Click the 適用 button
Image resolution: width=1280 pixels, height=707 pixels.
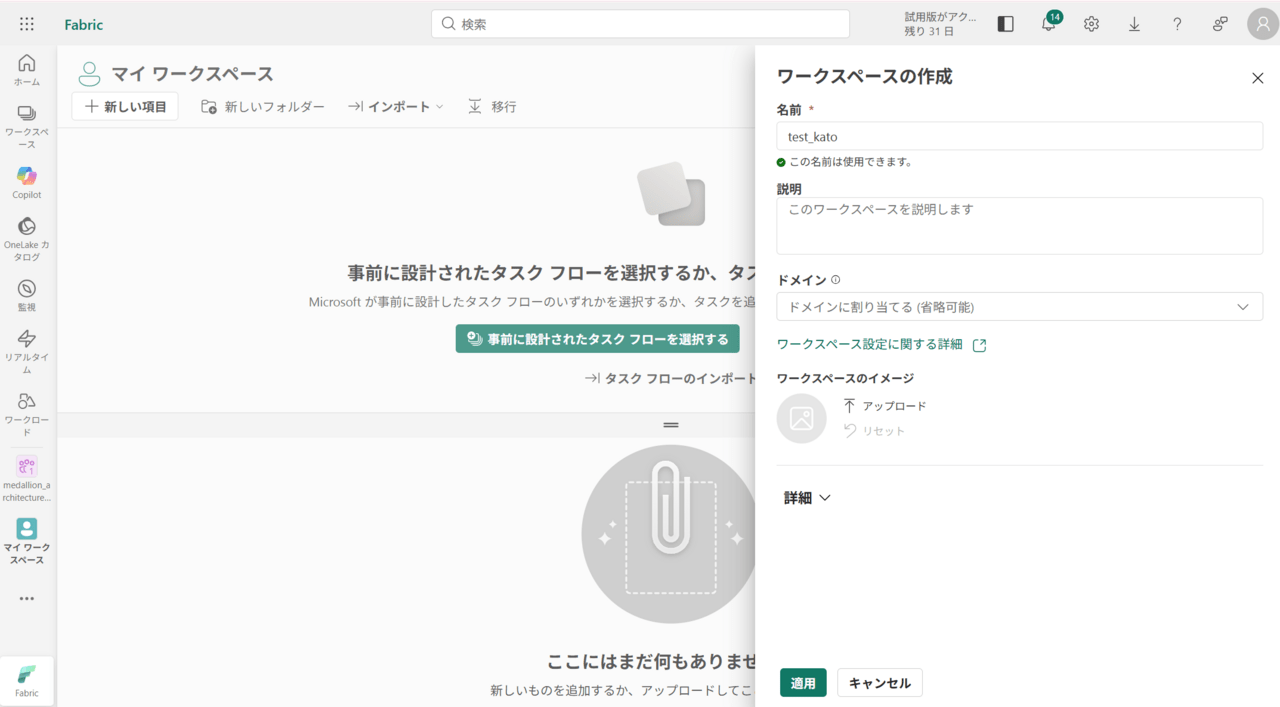(x=803, y=683)
